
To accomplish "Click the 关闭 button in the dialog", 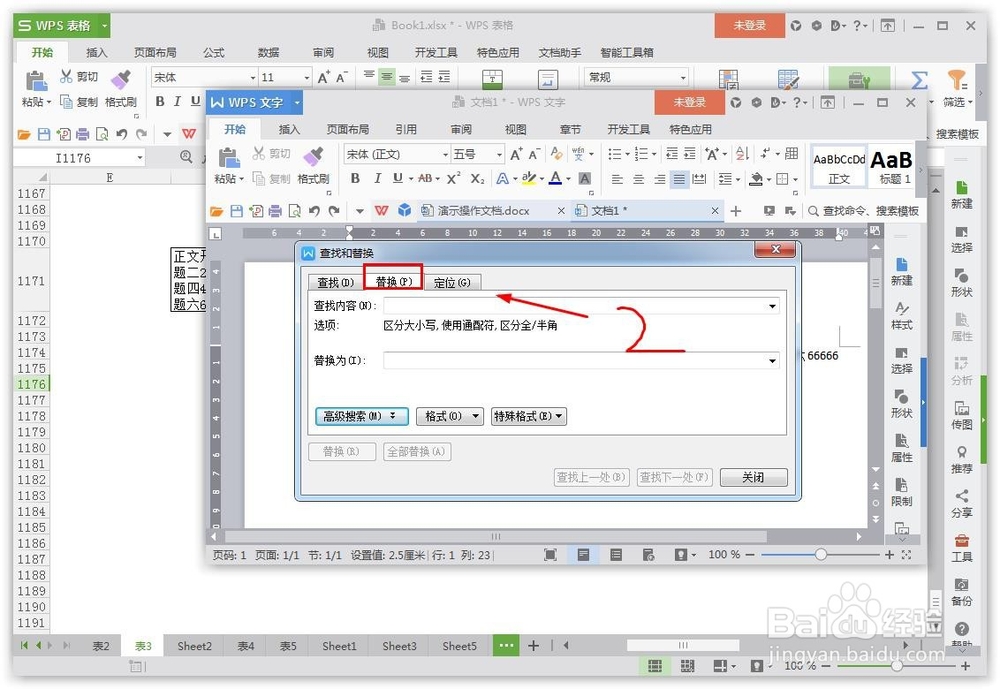I will (x=753, y=477).
